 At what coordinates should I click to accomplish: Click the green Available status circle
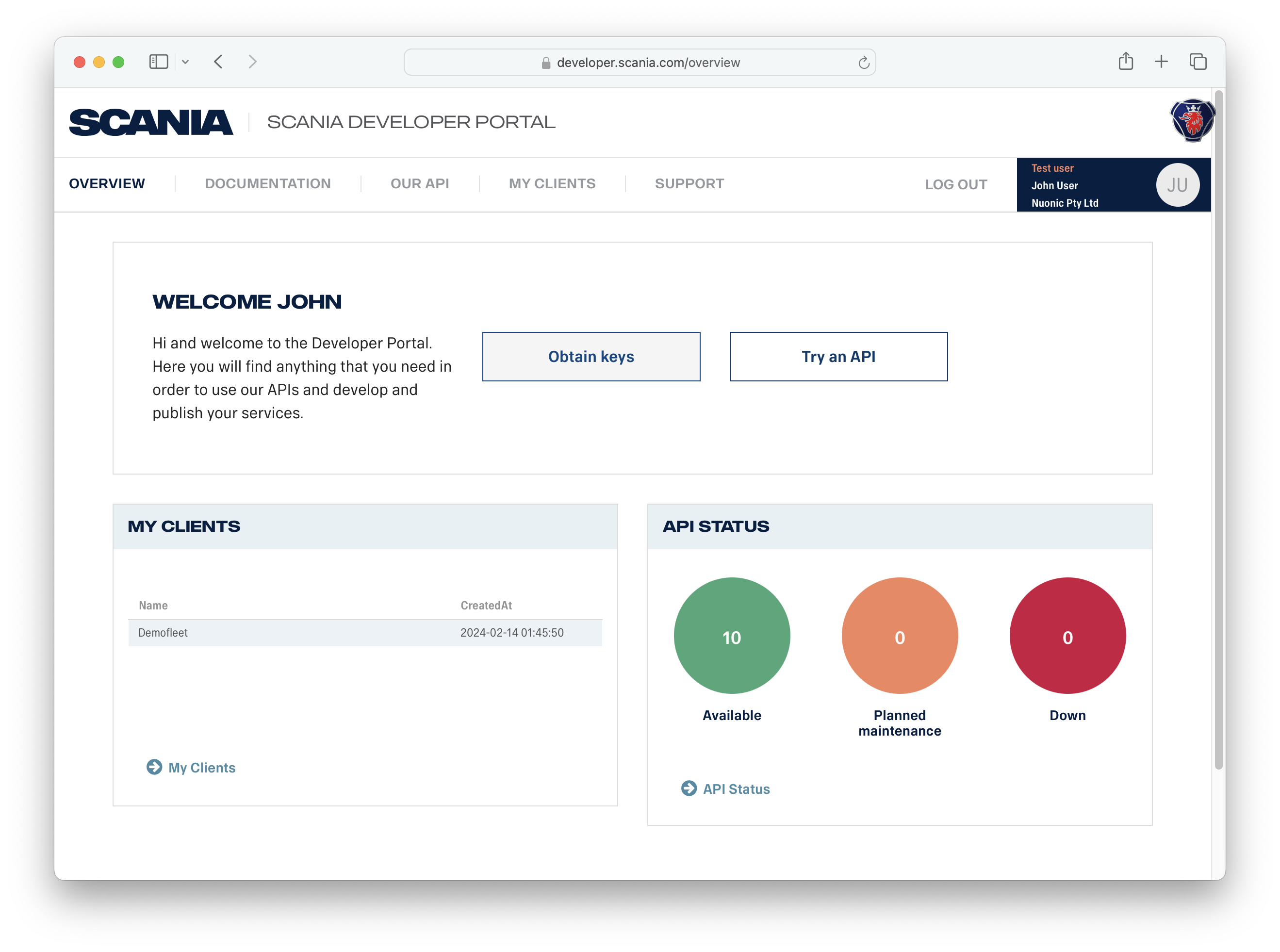coord(731,636)
